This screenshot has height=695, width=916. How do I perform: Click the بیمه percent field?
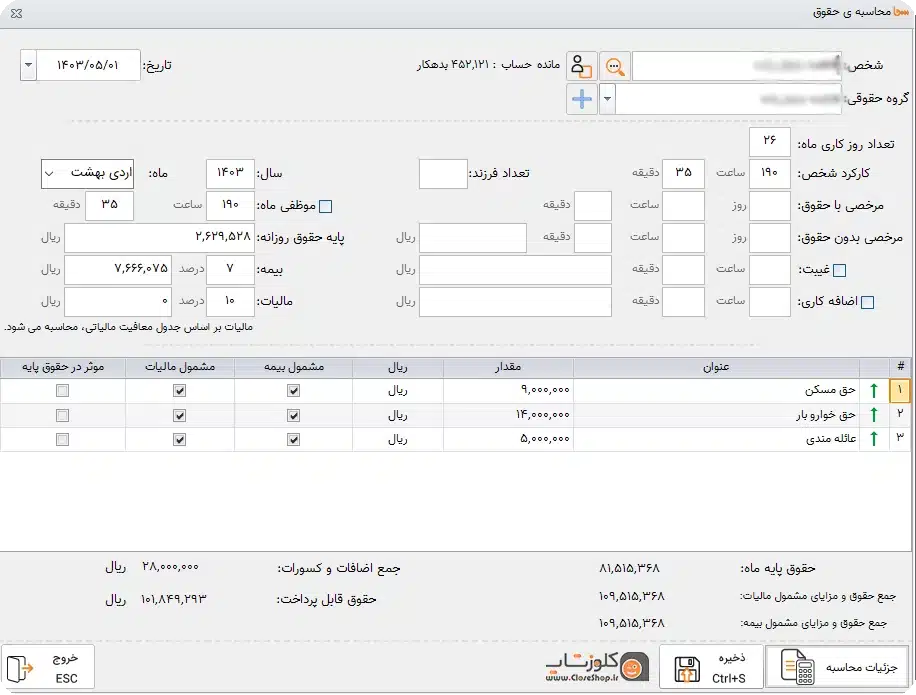[230, 269]
